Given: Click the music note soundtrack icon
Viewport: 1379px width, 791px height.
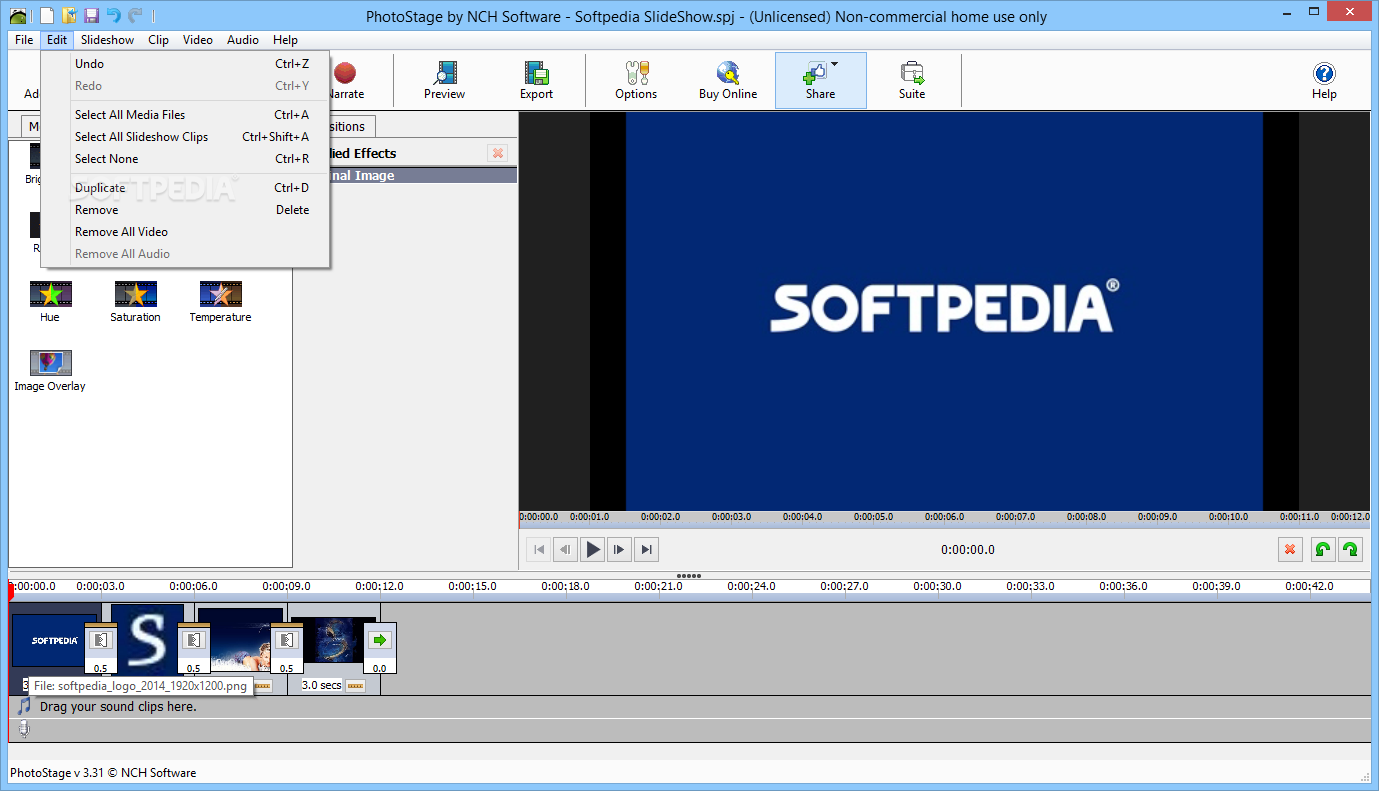Looking at the screenshot, I should click(x=24, y=706).
